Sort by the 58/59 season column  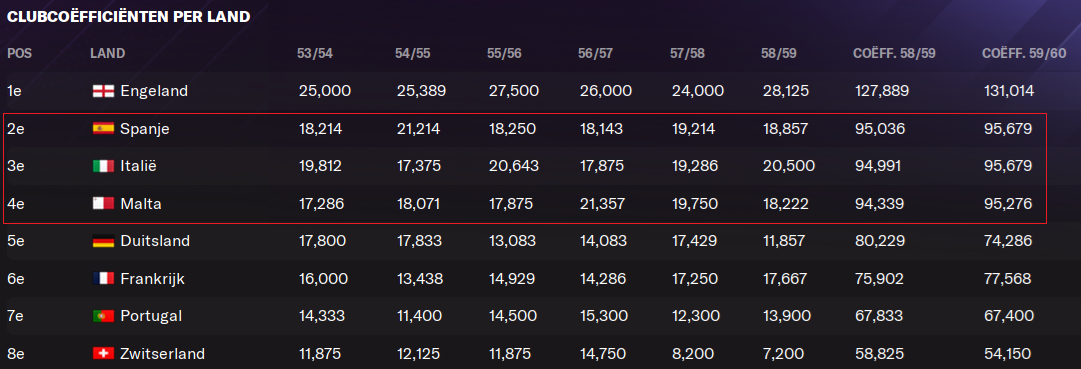coord(779,54)
